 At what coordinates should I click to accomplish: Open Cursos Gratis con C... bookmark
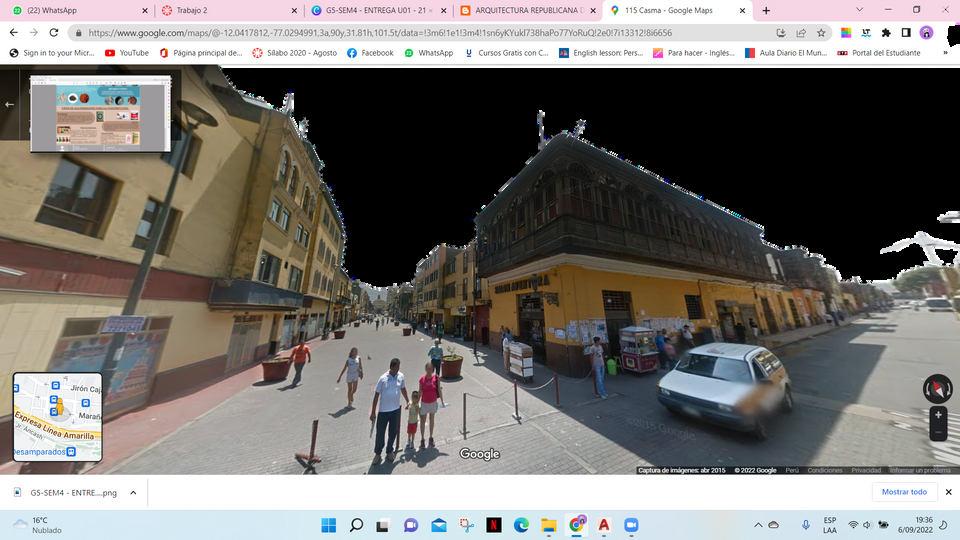pos(506,53)
